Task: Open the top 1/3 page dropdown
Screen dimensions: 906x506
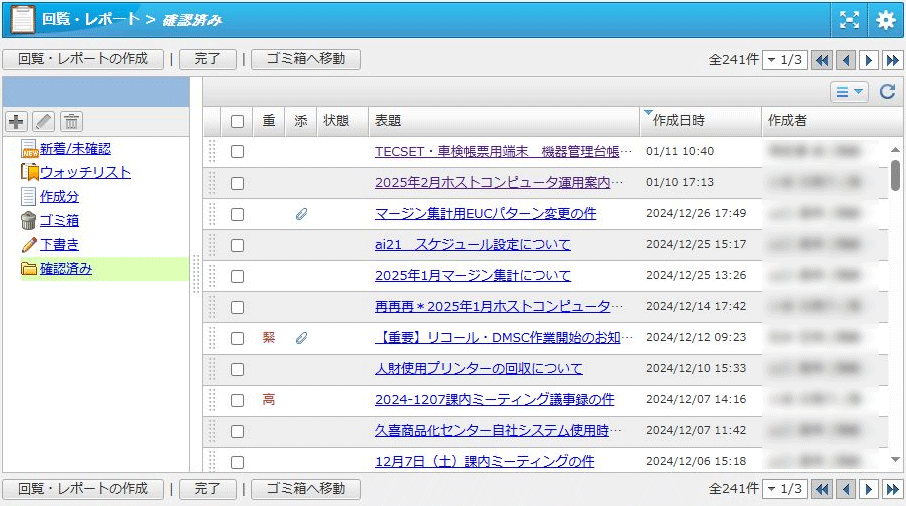Action: pyautogui.click(x=784, y=60)
